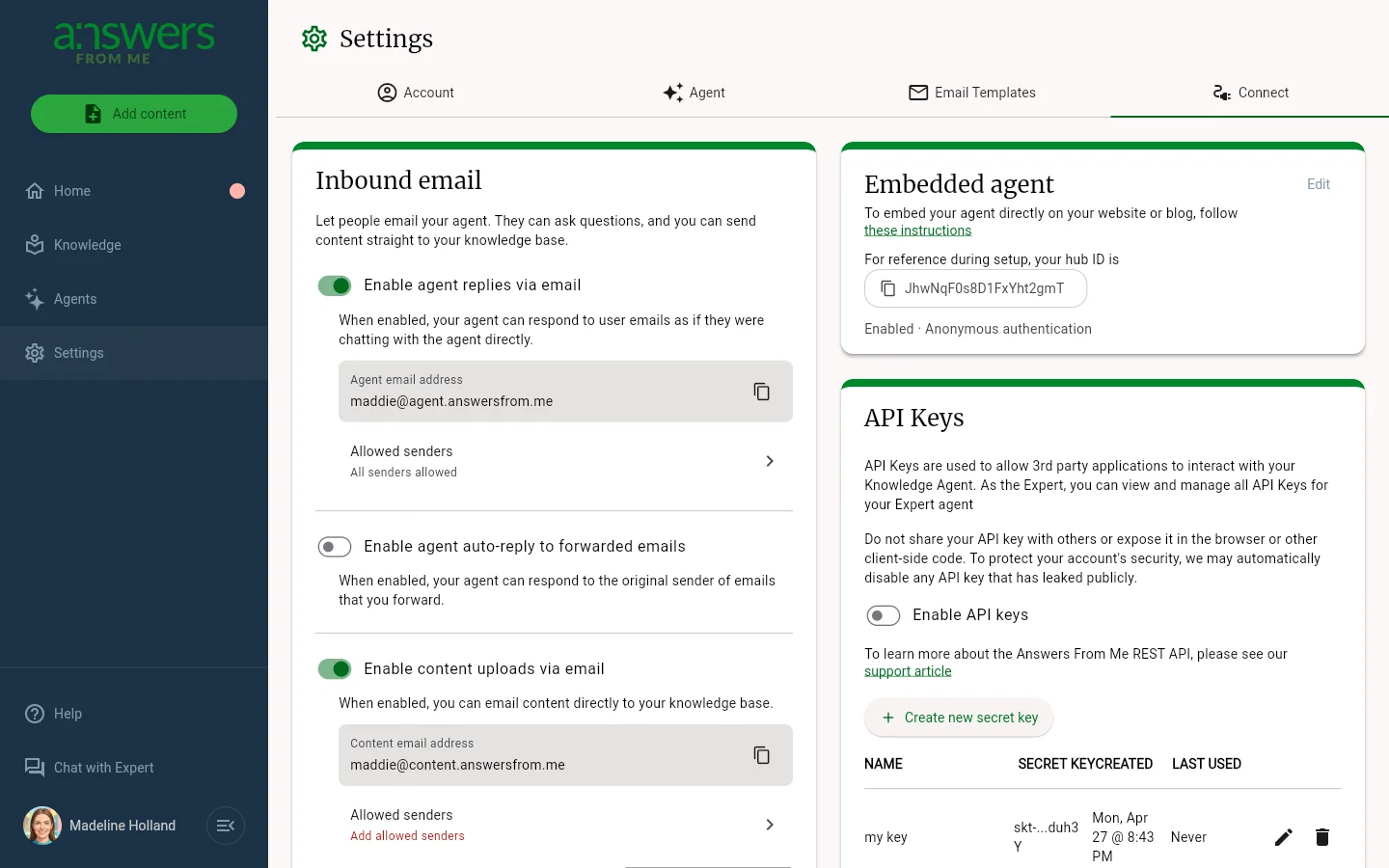The image size is (1389, 868).
Task: Edit my key with pencil icon
Action: pyautogui.click(x=1284, y=837)
